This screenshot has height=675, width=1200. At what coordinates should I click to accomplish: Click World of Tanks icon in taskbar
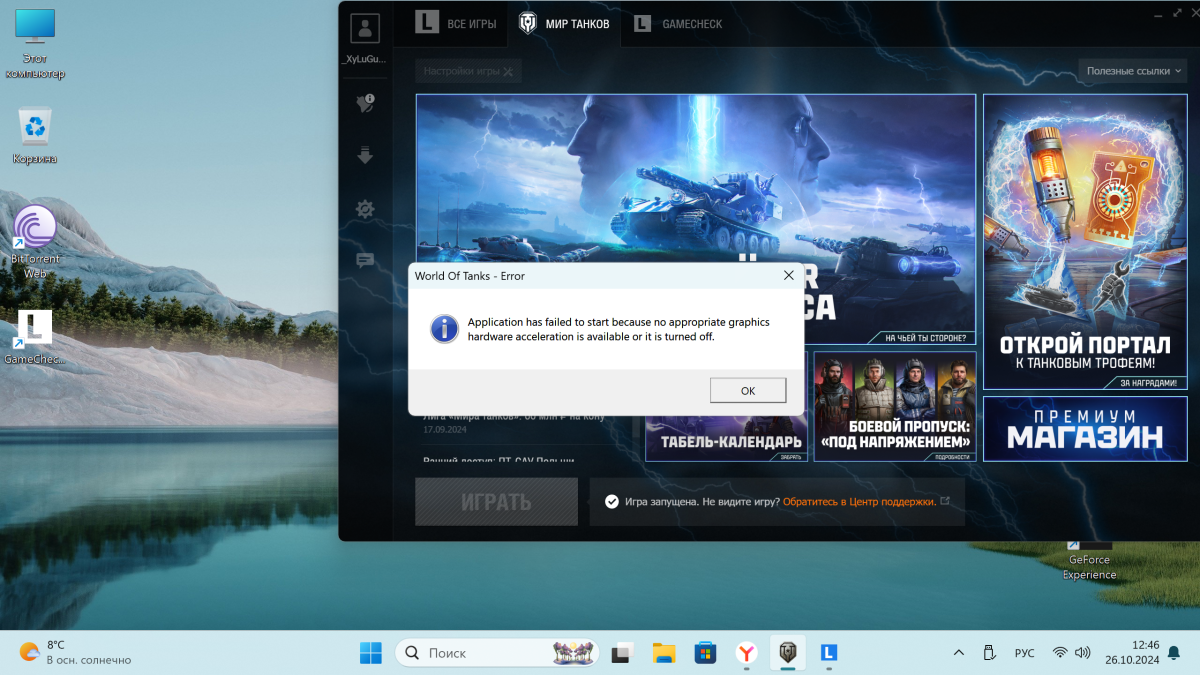pos(788,653)
